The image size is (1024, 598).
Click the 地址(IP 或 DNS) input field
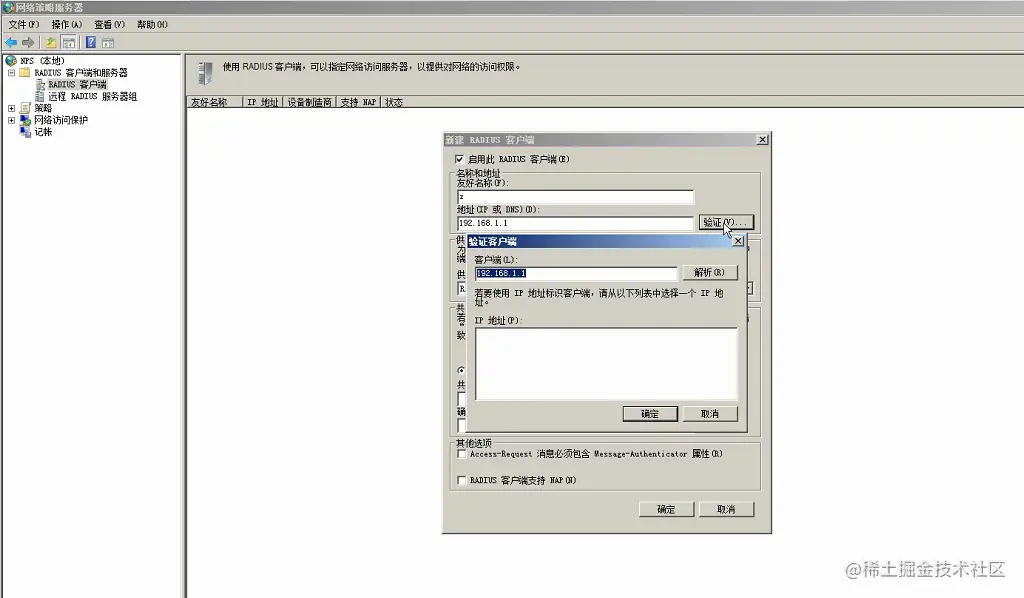pos(575,223)
